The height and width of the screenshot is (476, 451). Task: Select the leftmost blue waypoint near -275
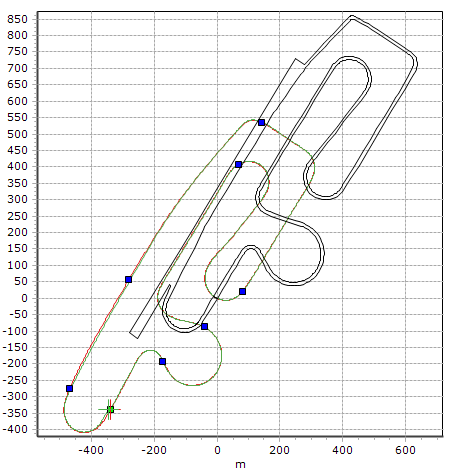coord(69,389)
